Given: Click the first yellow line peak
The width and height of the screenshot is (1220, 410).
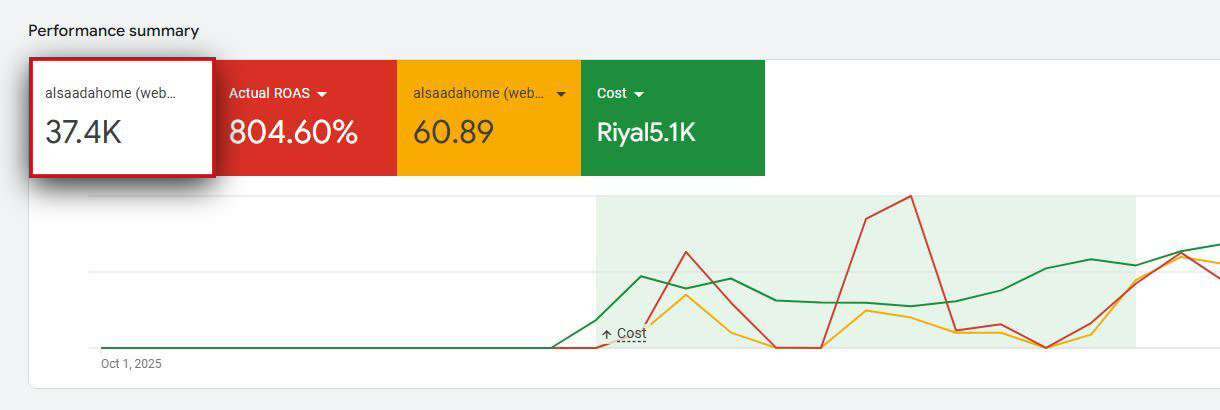Looking at the screenshot, I should pyautogui.click(x=686, y=294).
